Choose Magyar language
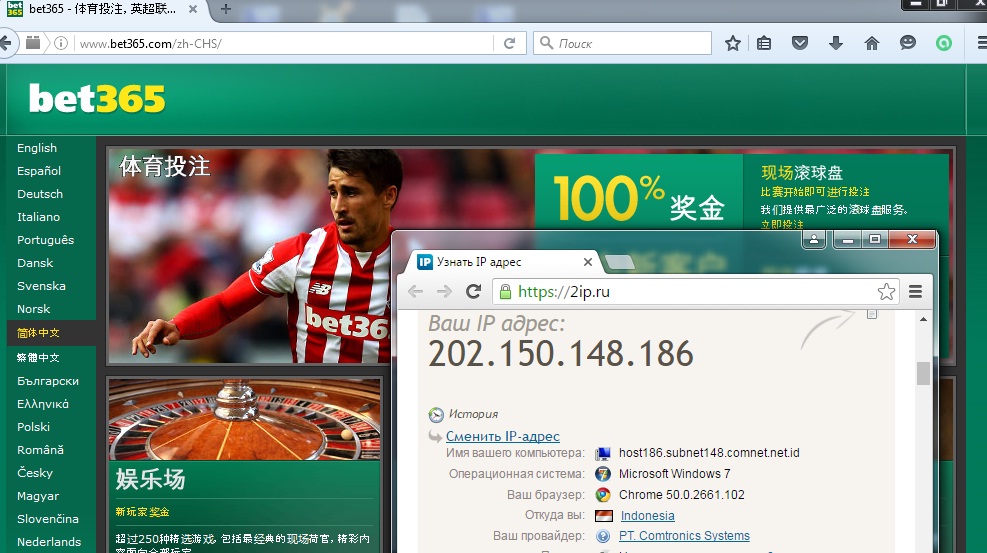 pos(38,496)
